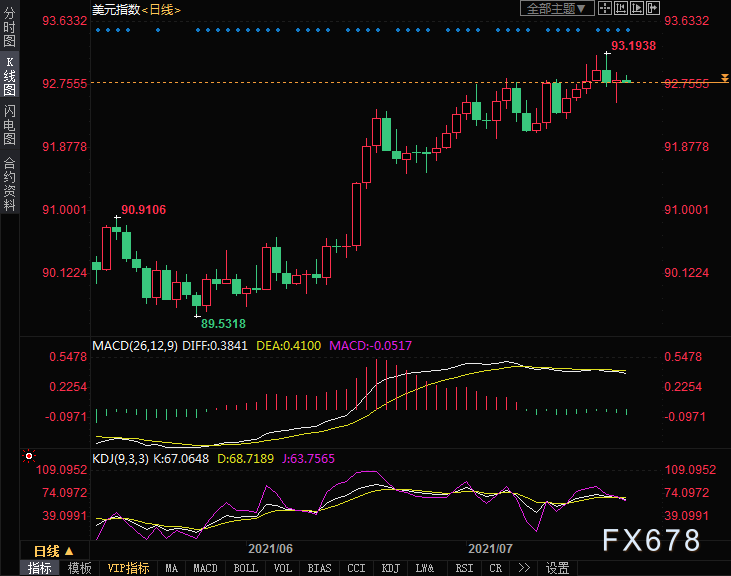Choose the KDJ indicator button
The width and height of the screenshot is (731, 576).
[390, 568]
